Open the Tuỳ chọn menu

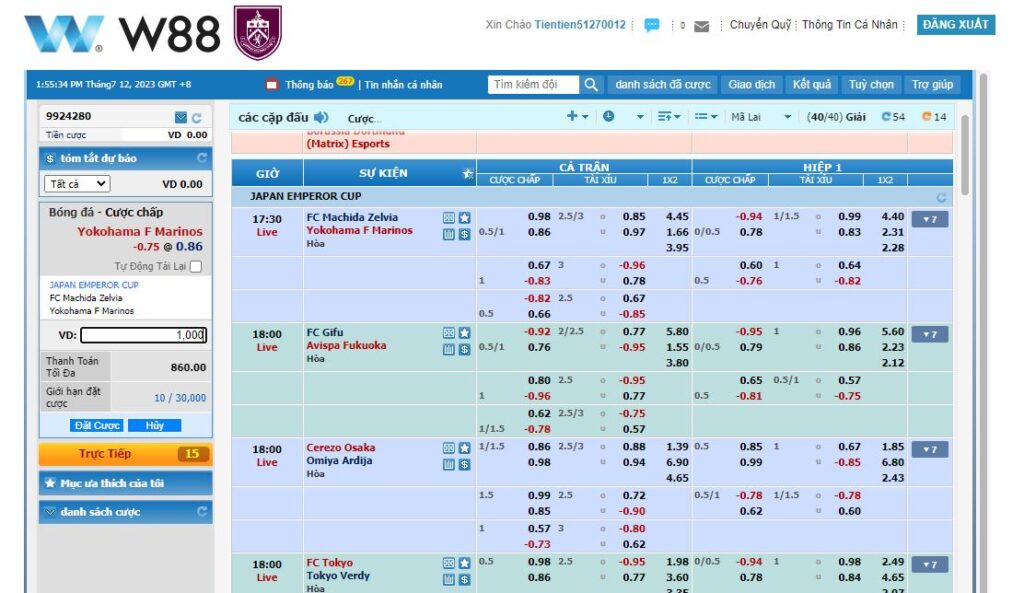click(x=871, y=84)
